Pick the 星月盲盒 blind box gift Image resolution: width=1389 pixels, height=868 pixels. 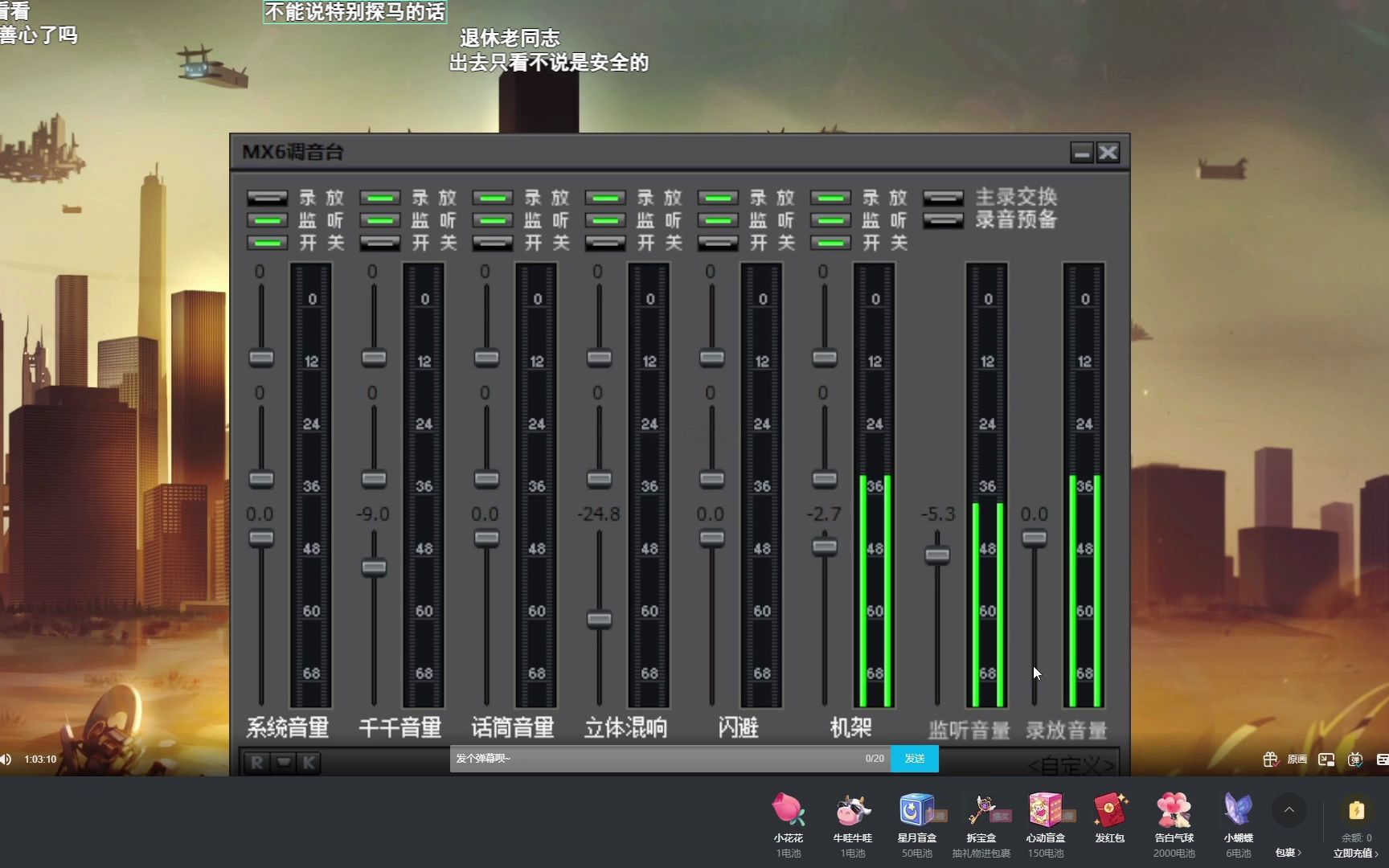[x=917, y=810]
